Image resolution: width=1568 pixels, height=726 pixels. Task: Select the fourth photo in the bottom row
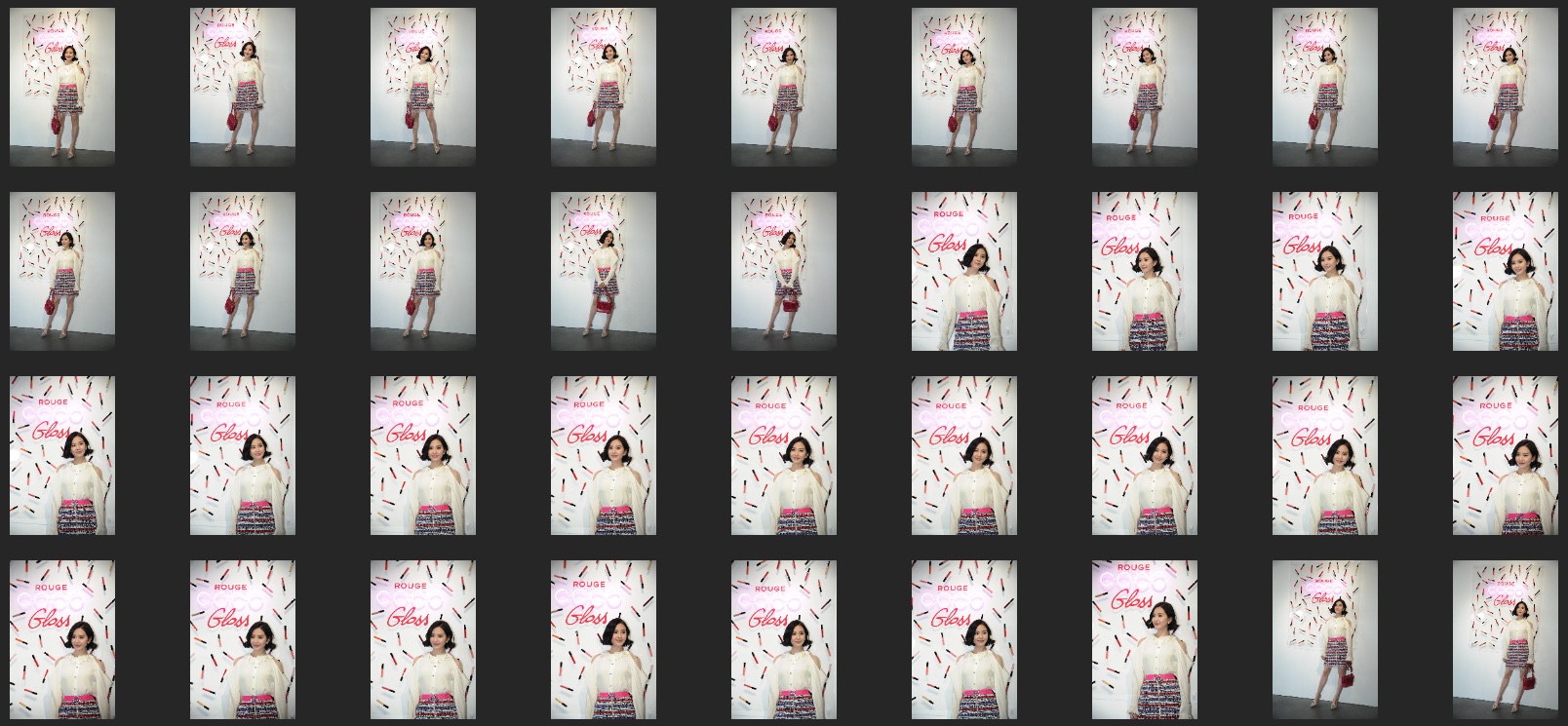[604, 639]
